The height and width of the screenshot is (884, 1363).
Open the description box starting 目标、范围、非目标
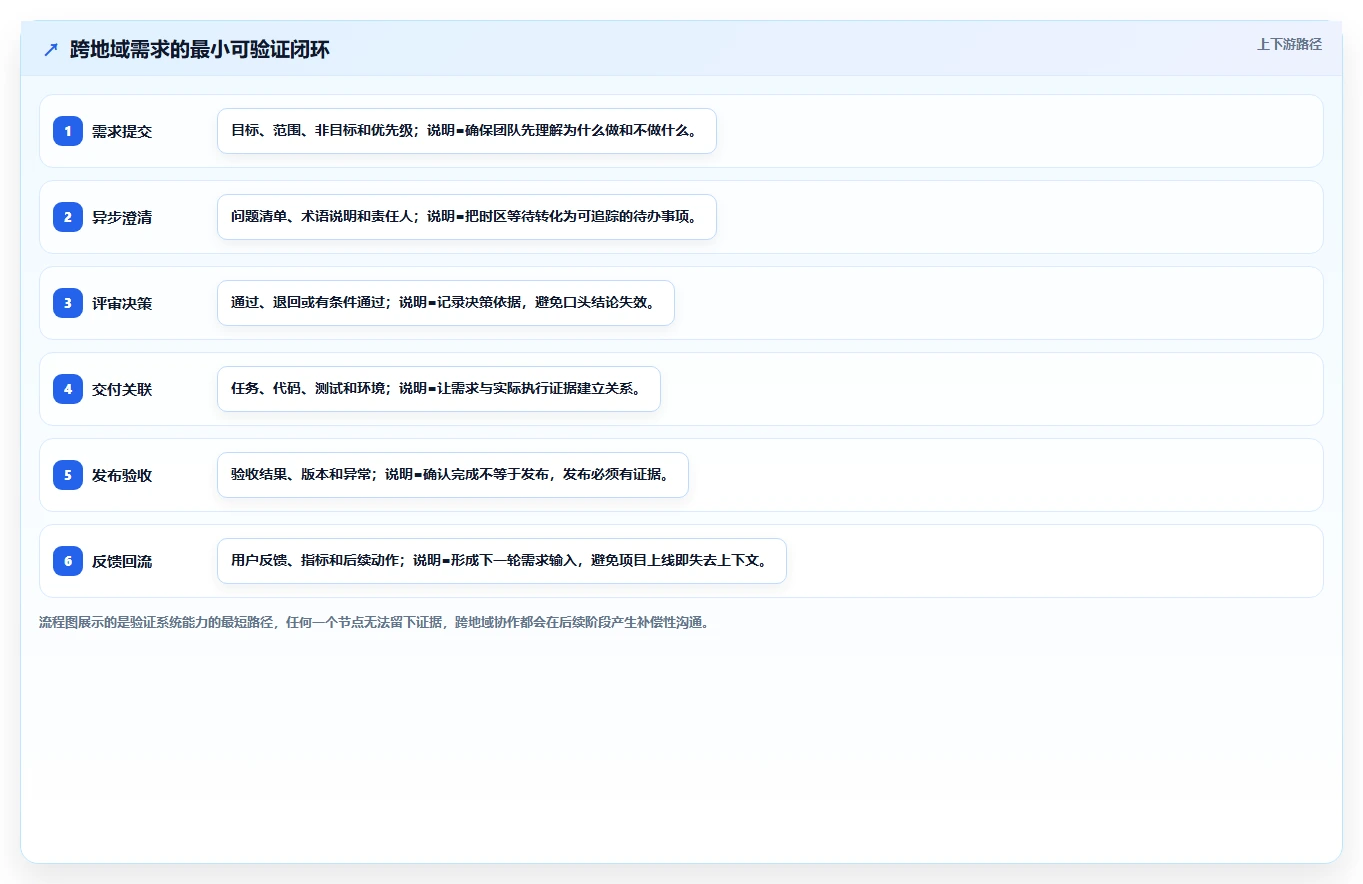click(467, 131)
